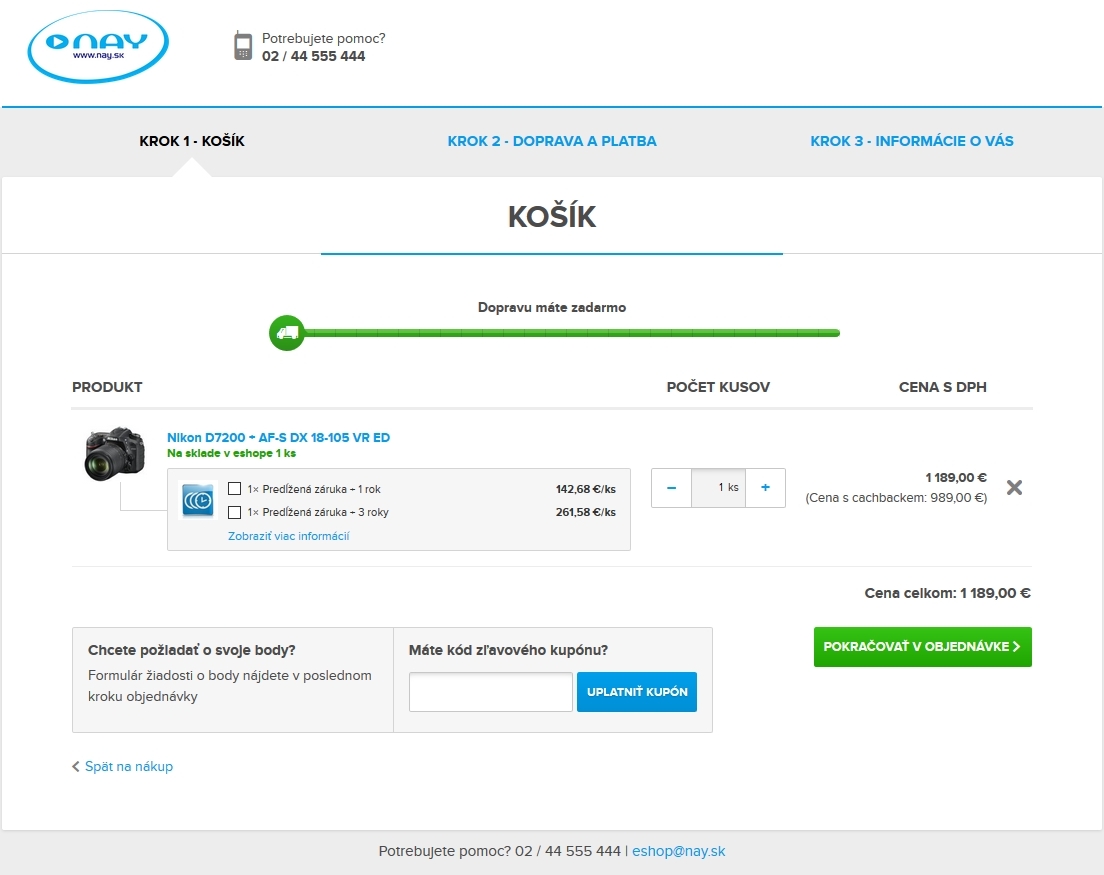
Task: Go to Krok 2 - Doprava a platba
Action: (552, 141)
